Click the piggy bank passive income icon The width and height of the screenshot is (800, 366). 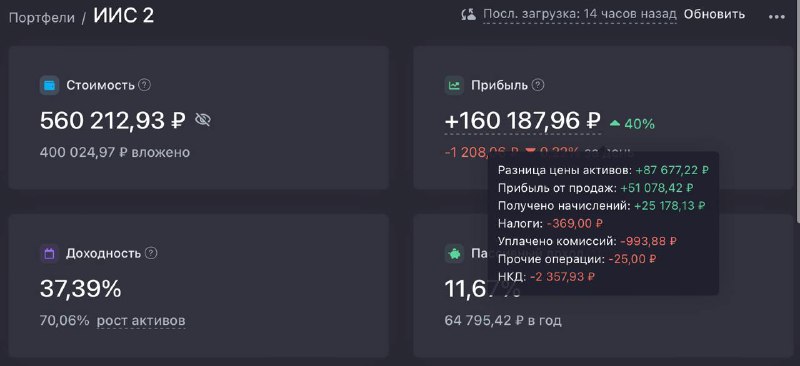[454, 254]
